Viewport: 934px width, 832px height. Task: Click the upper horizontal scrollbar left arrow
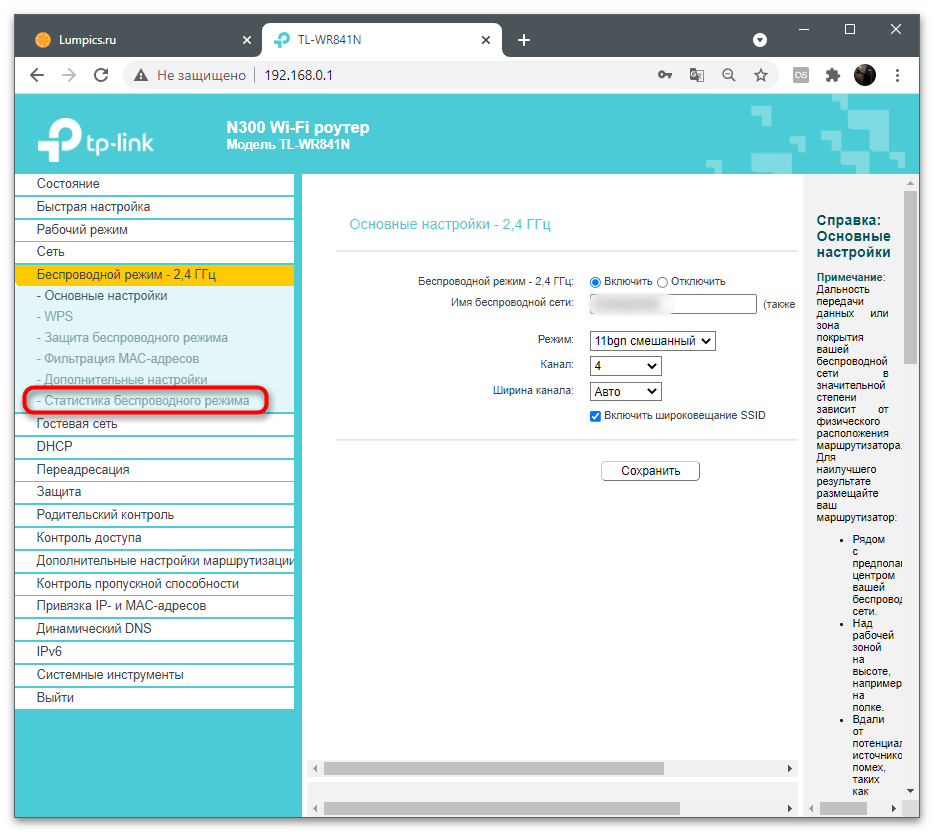tap(315, 769)
